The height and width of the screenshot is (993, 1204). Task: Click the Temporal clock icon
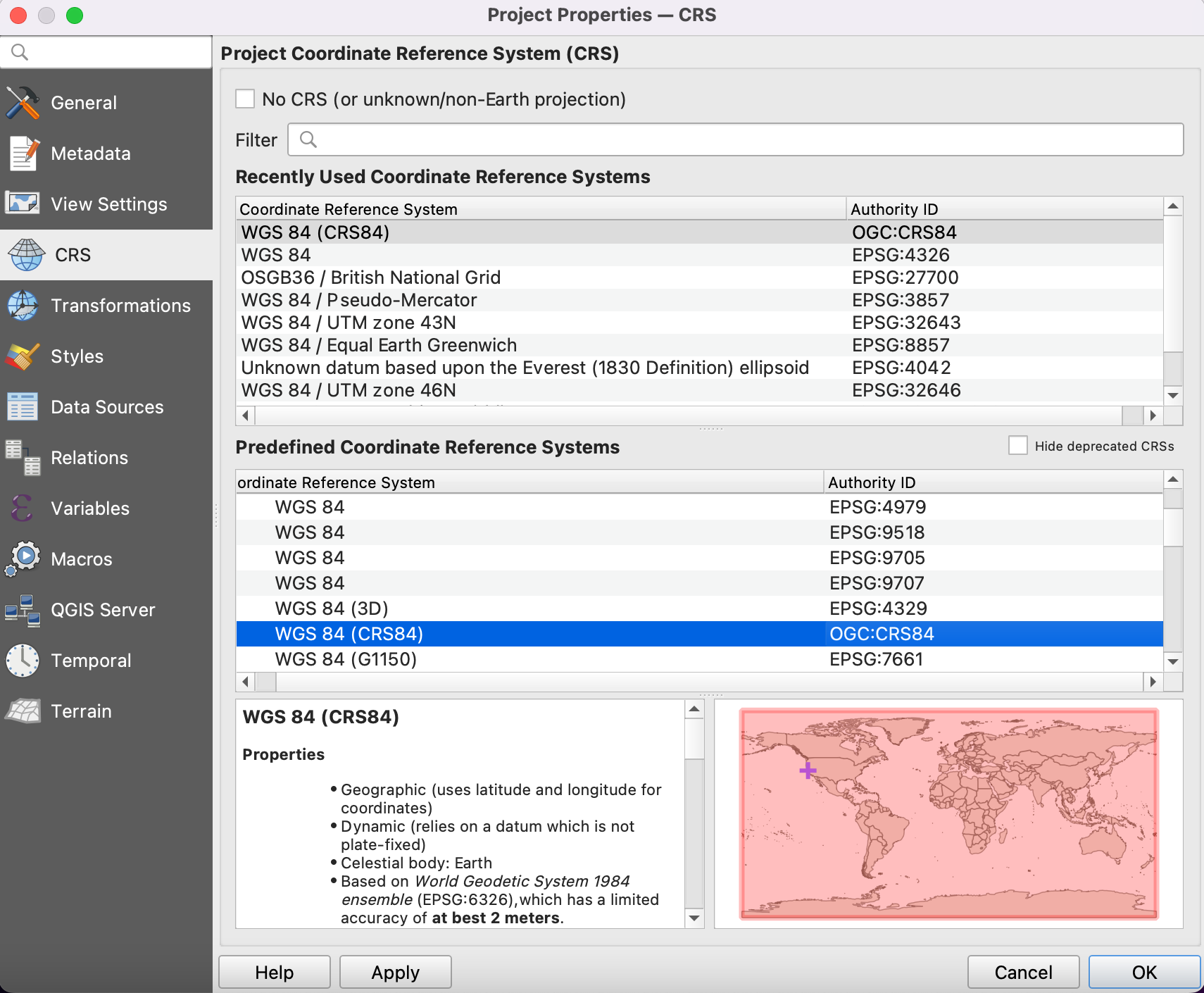23,661
